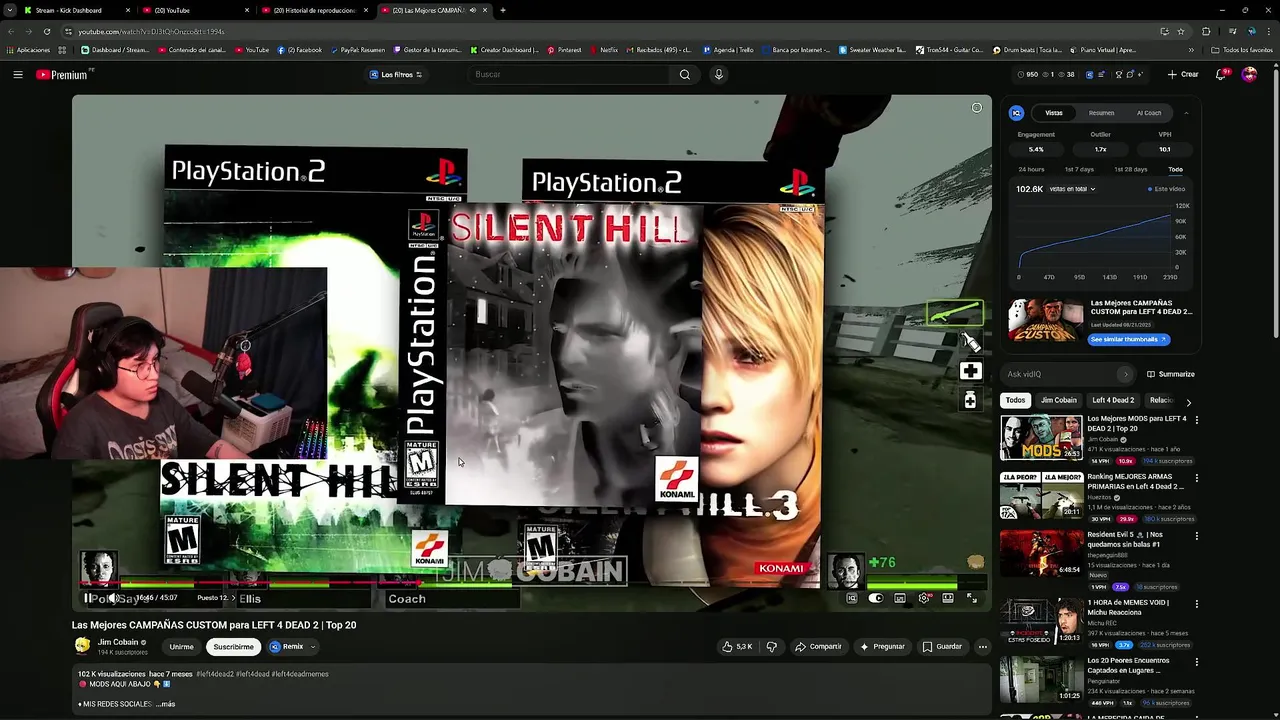1280x720 pixels.
Task: Select the 1st 7 days time range
Action: tap(1079, 169)
